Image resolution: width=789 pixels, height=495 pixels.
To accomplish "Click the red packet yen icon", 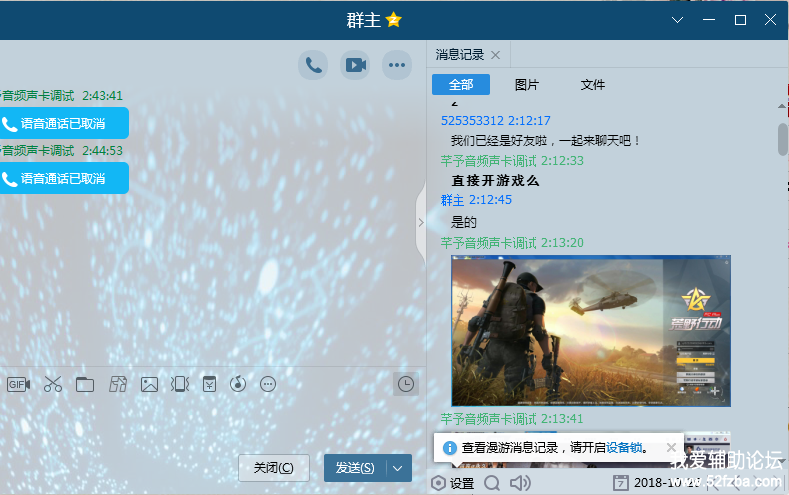I will click(x=209, y=384).
